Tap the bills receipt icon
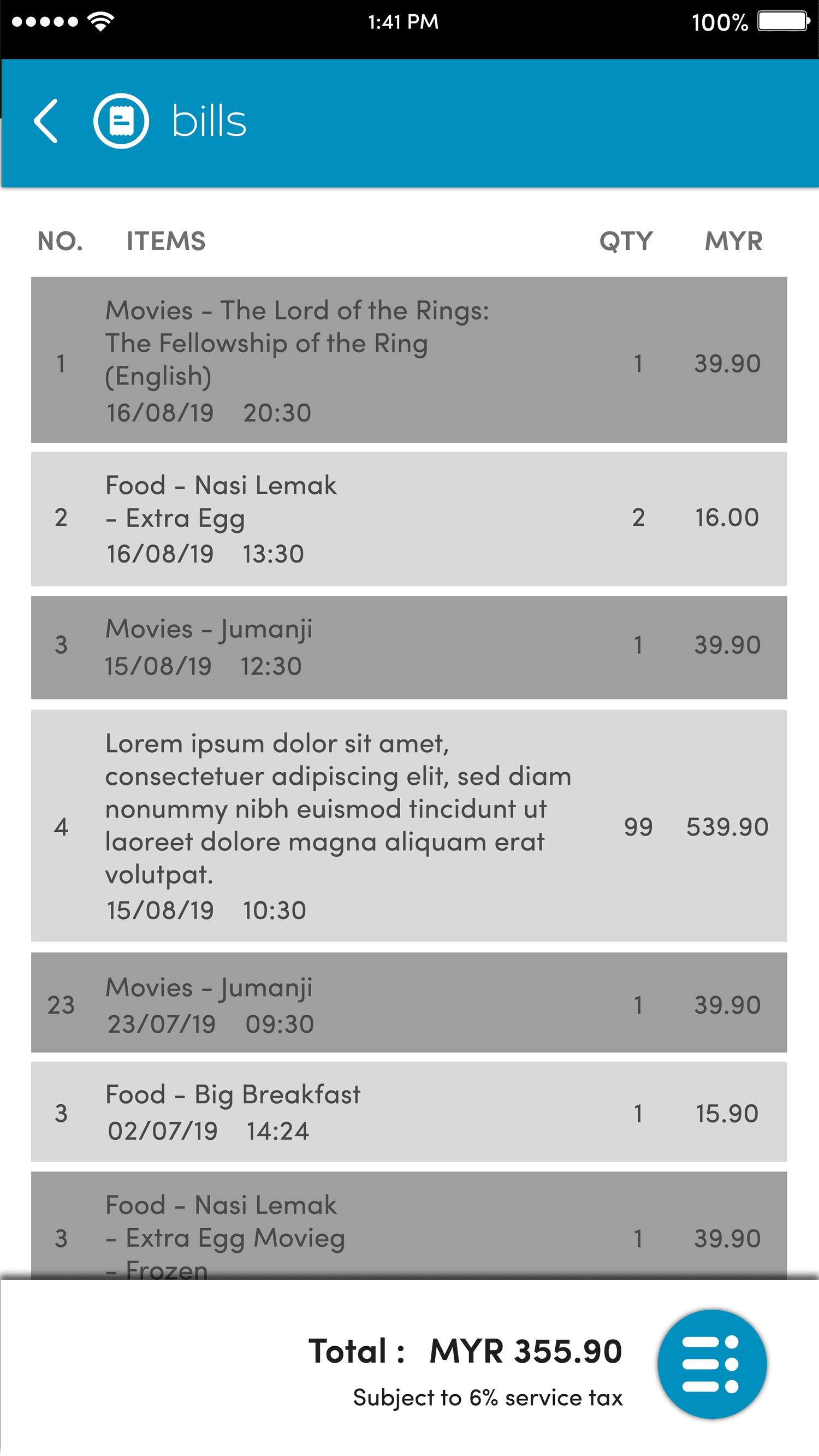Viewport: 819px width, 1456px height. [x=121, y=121]
